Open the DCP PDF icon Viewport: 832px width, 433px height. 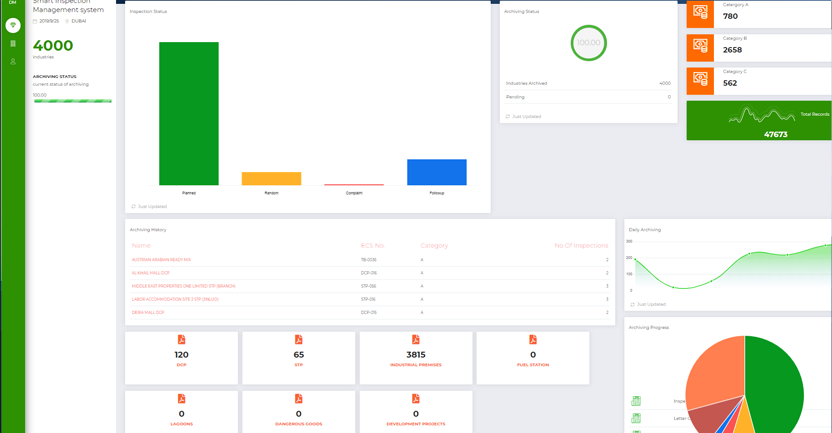pos(181,340)
